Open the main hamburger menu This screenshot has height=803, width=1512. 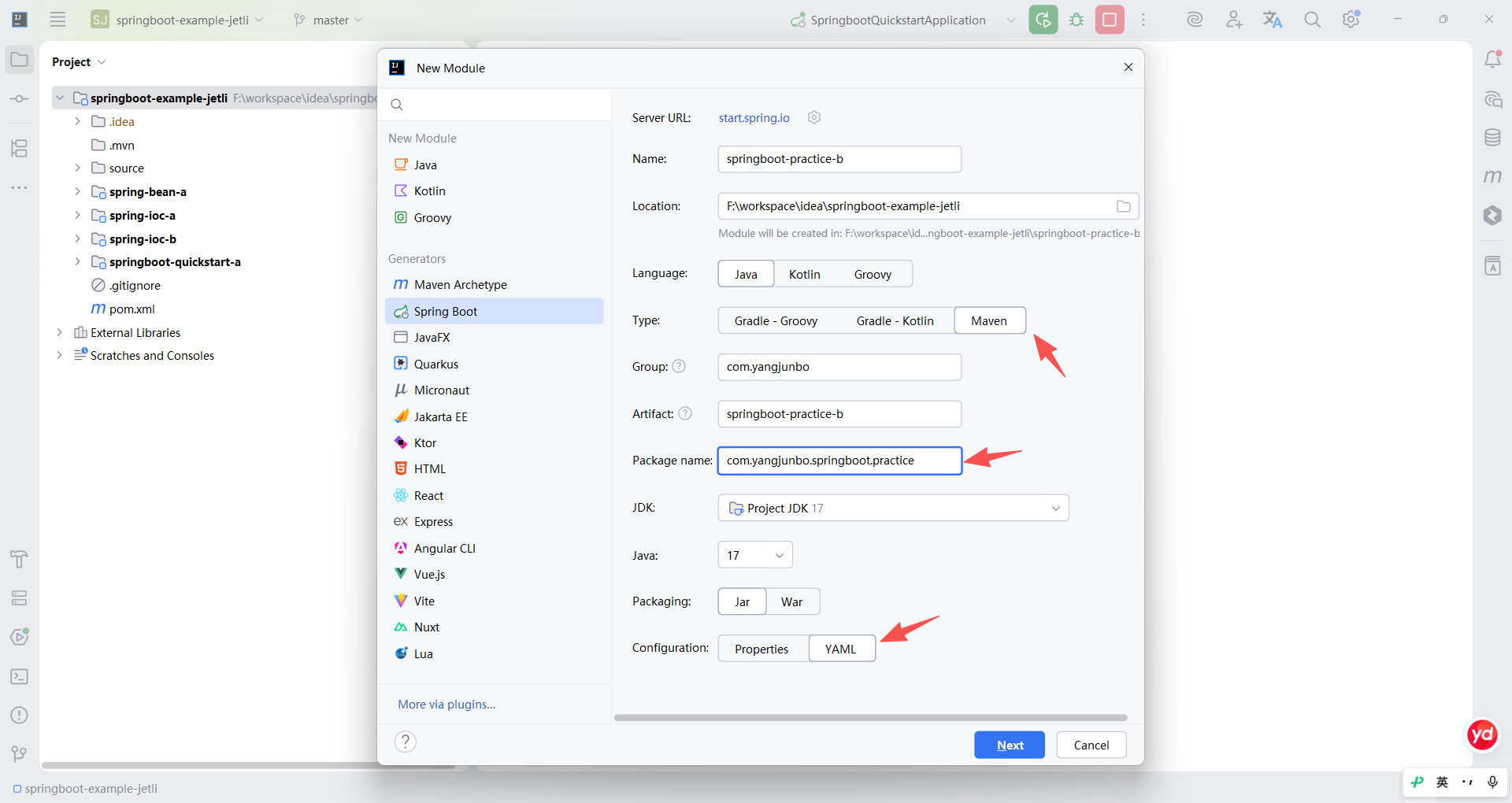click(57, 20)
